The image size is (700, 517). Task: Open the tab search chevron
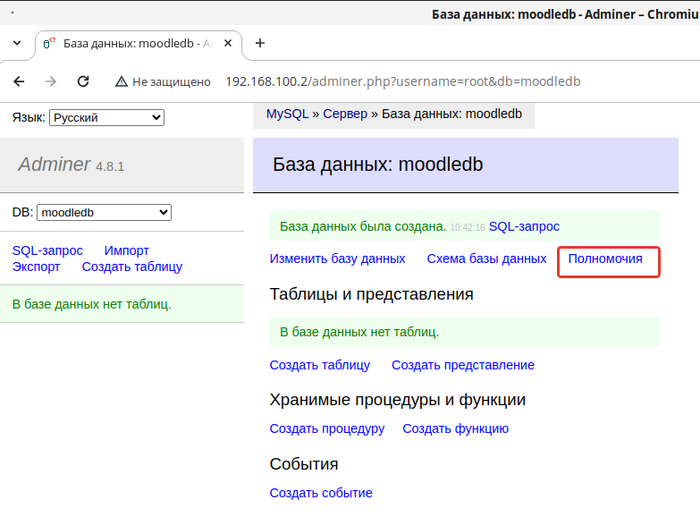click(x=17, y=43)
